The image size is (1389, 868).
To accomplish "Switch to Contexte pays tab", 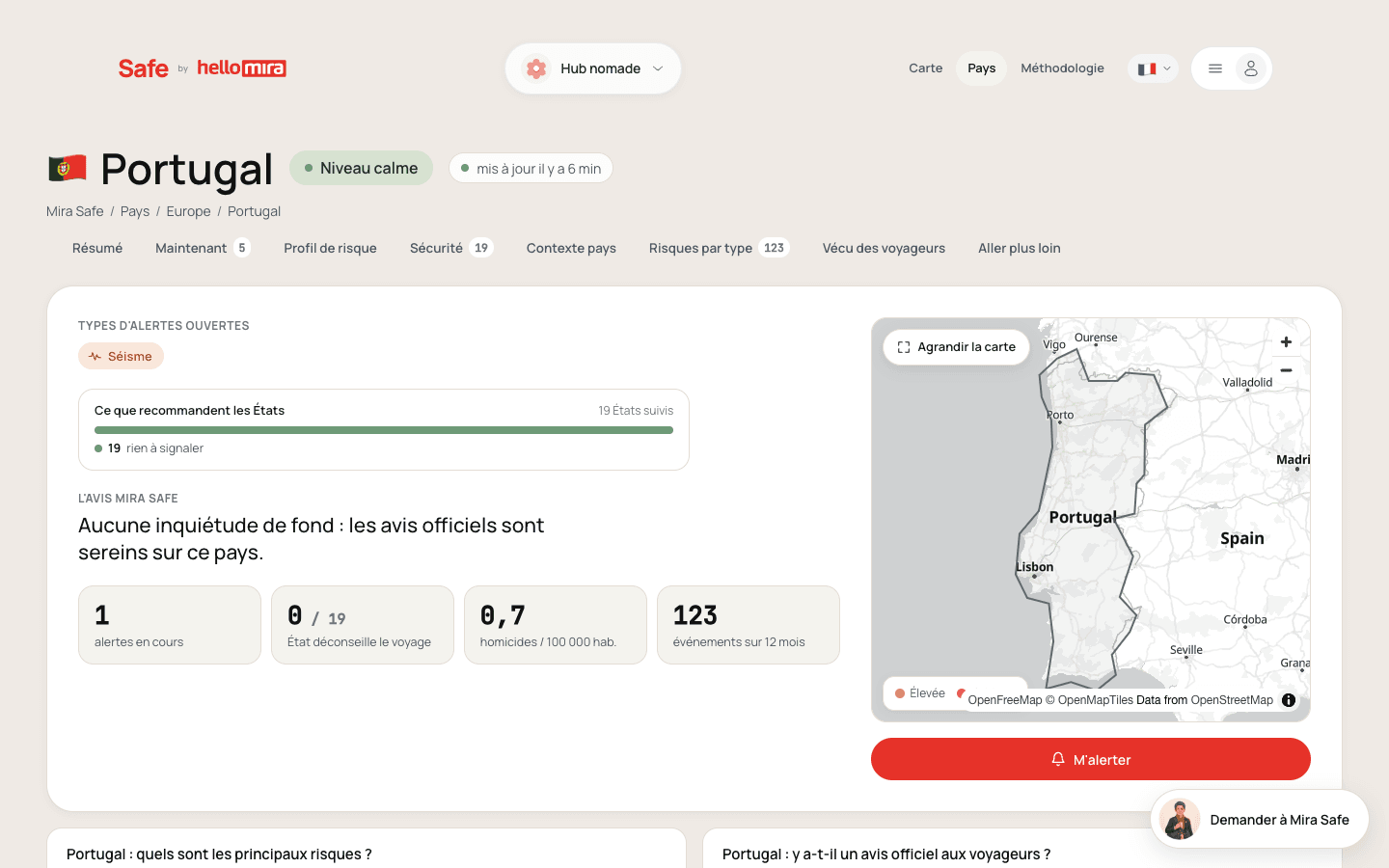I will (x=571, y=248).
